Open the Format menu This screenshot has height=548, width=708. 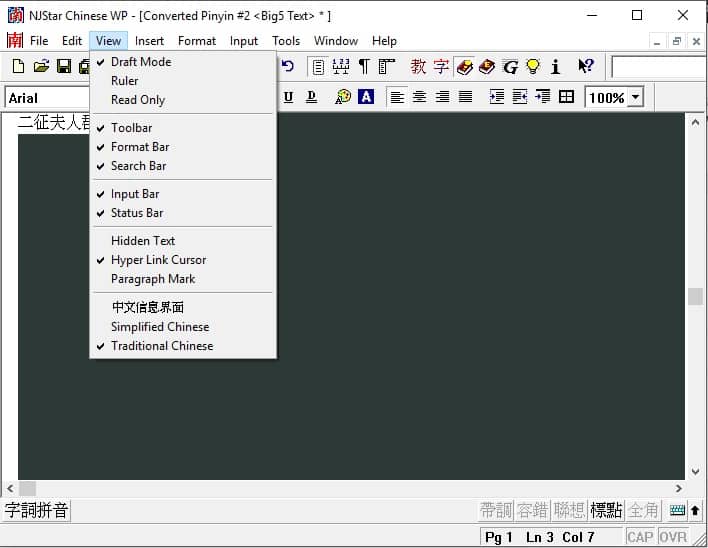[197, 41]
